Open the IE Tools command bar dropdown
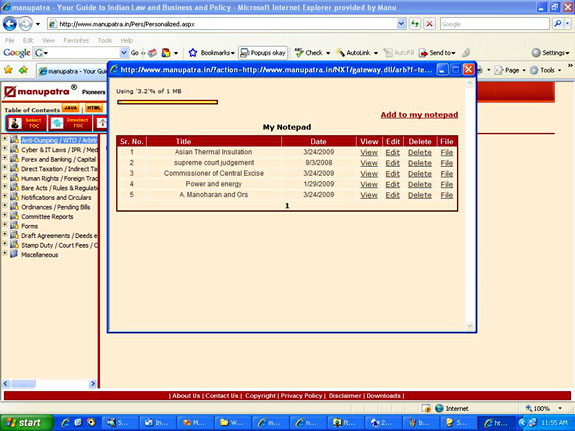 coord(560,70)
